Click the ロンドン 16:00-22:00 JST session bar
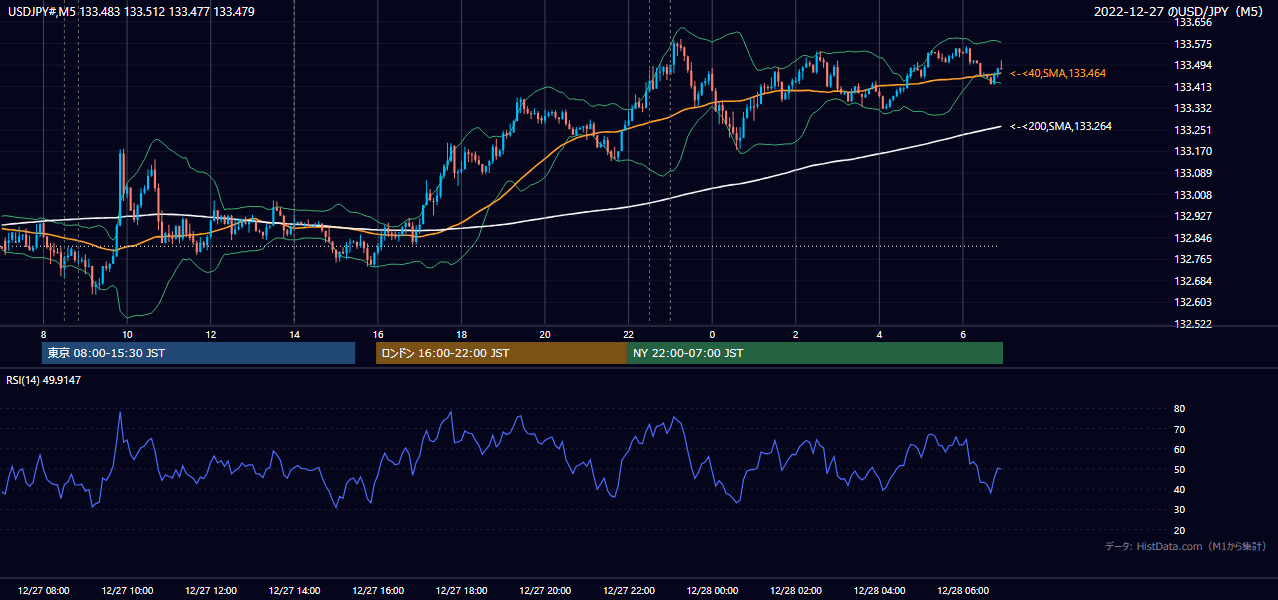The width and height of the screenshot is (1278, 600). [x=501, y=353]
